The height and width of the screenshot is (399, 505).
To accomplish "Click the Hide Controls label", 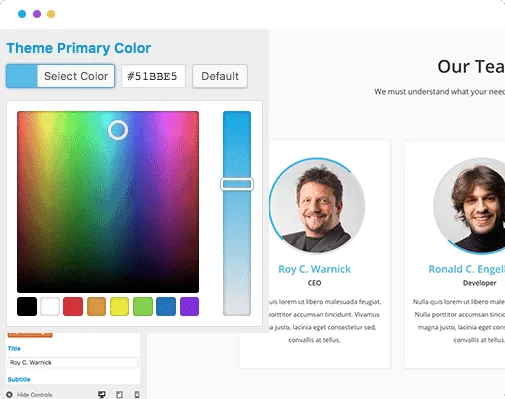I will click(35, 395).
